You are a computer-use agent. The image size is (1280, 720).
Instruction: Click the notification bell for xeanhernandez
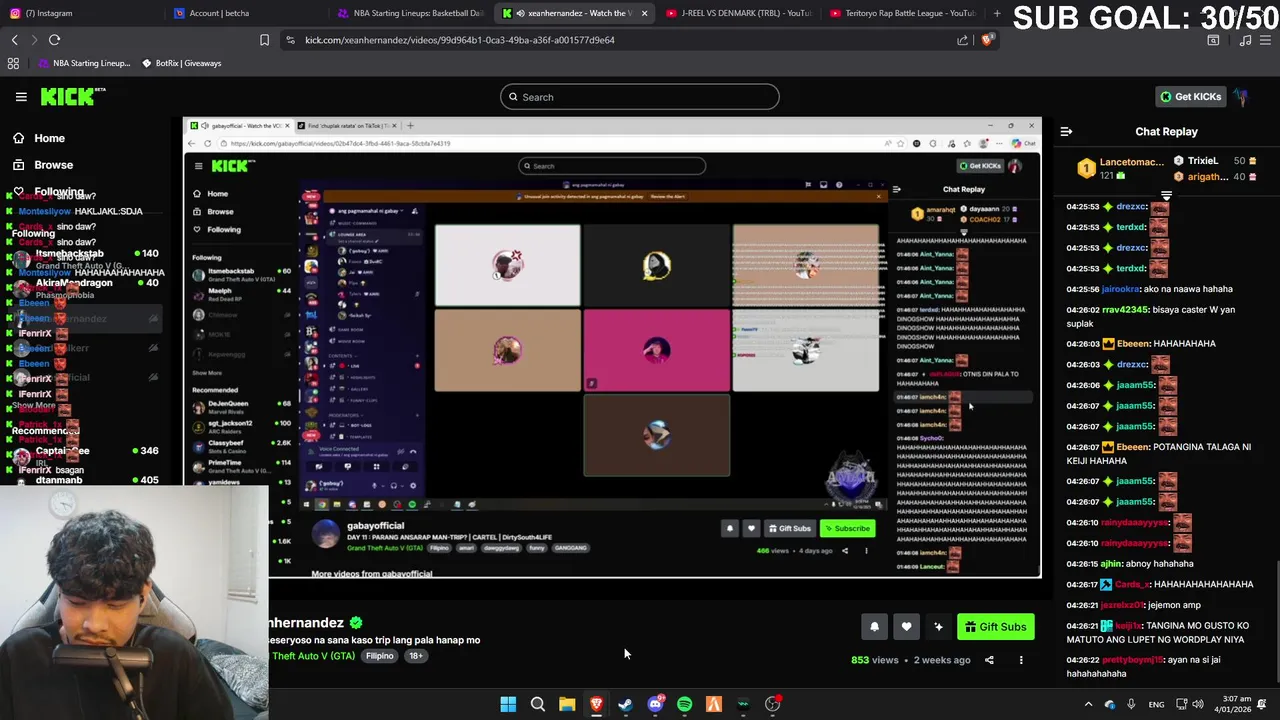click(x=874, y=627)
